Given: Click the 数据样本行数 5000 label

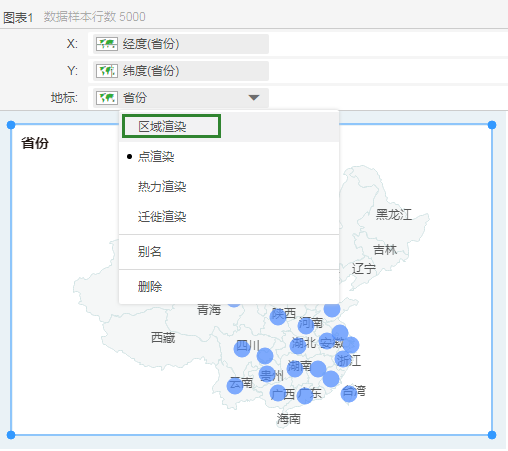Looking at the screenshot, I should (x=95, y=17).
